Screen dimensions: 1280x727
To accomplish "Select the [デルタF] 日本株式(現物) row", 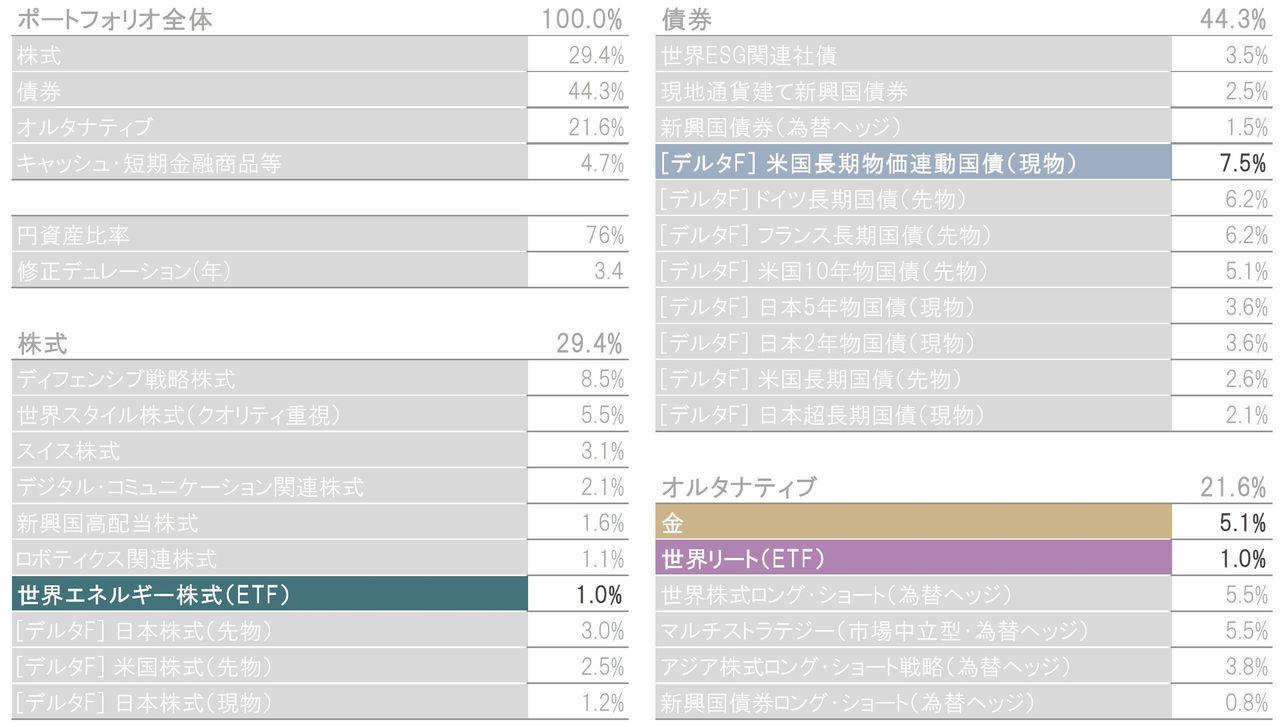I will [320, 702].
